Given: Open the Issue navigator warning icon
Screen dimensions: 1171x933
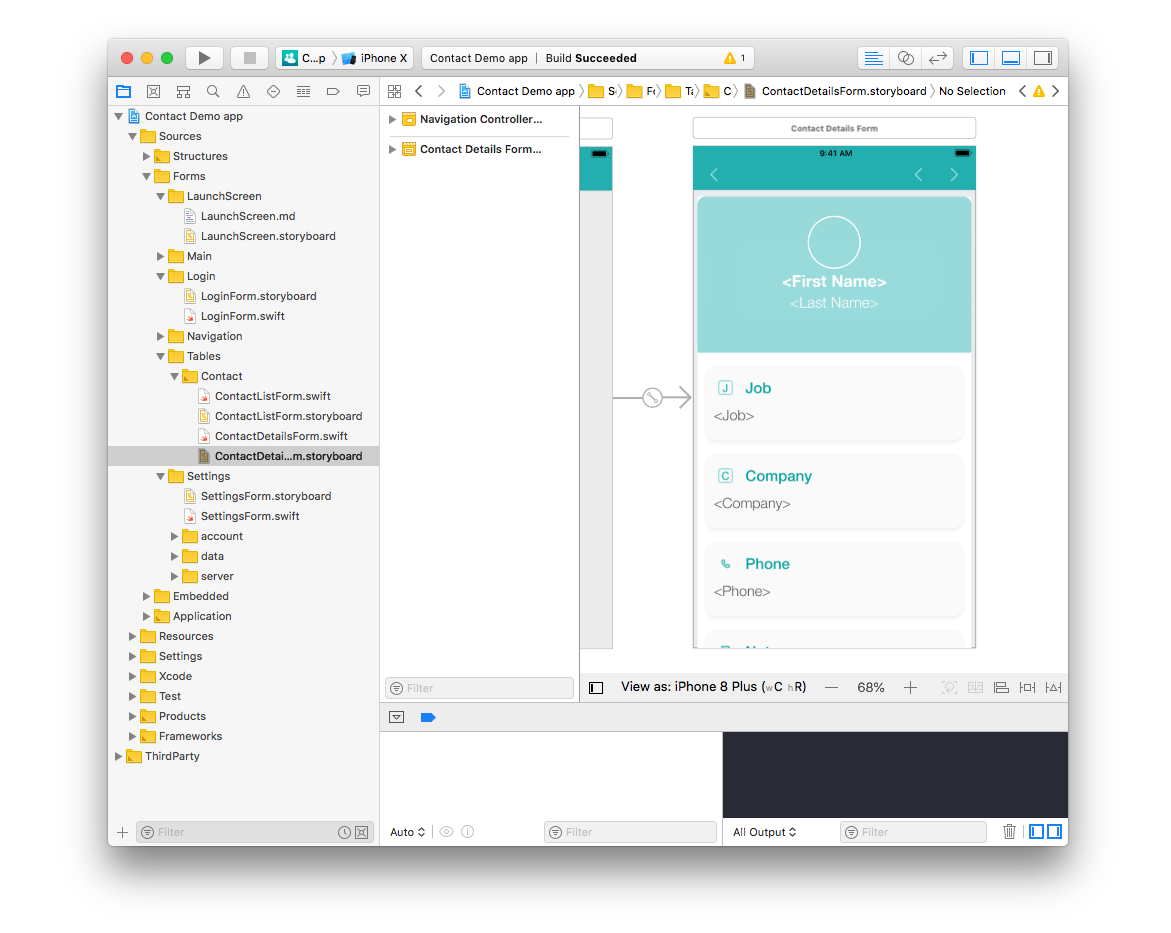Looking at the screenshot, I should pyautogui.click(x=243, y=91).
